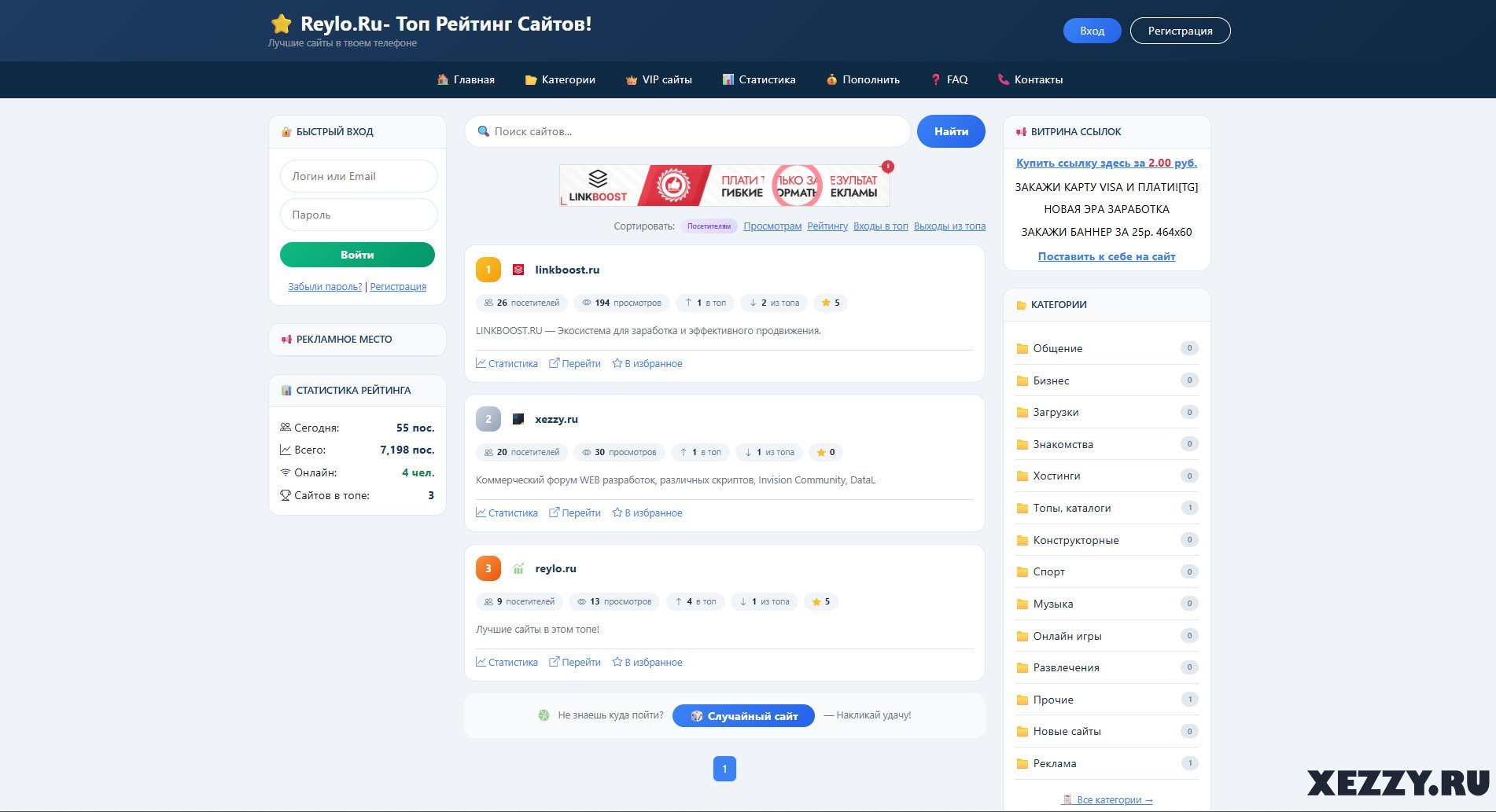Click the Забыли пароль? link
This screenshot has height=812, width=1496.
coord(325,287)
